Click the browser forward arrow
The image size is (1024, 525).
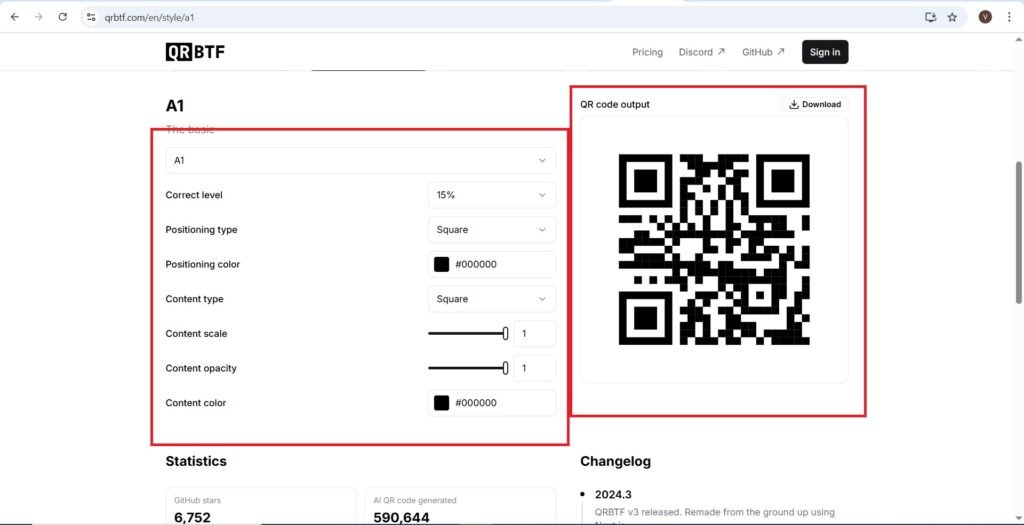click(x=39, y=17)
